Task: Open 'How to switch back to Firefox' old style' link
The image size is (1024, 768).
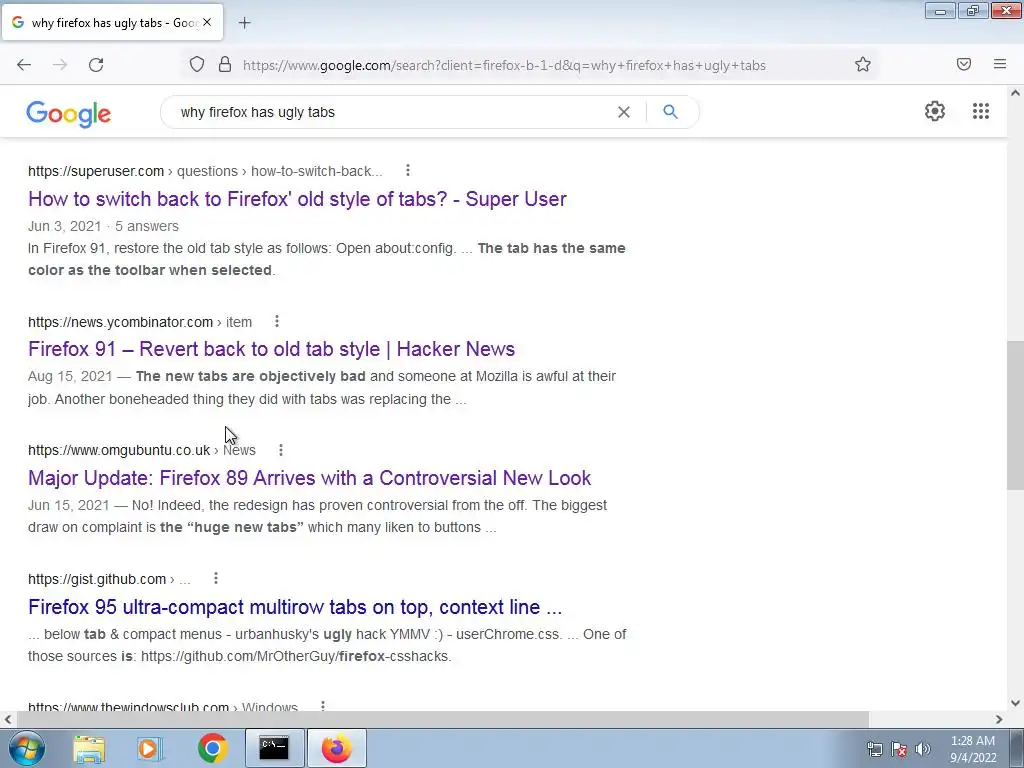Action: coord(297,199)
